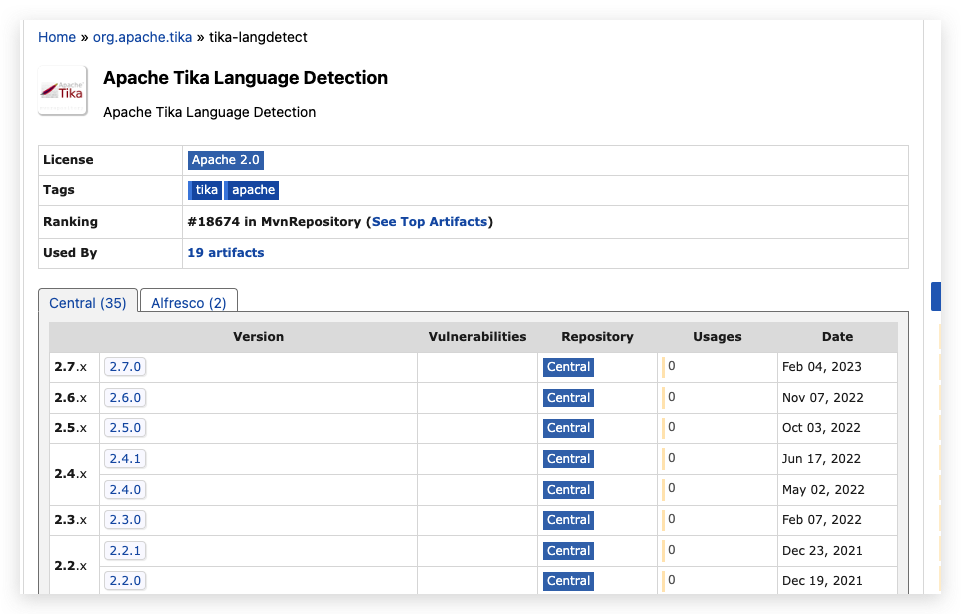Click the Apache Tika logo icon
961x614 pixels.
[x=63, y=91]
